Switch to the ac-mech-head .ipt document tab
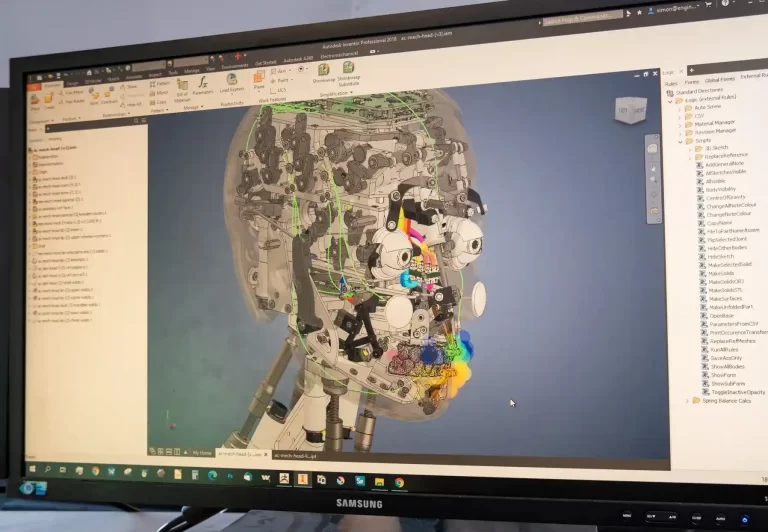768x532 pixels. (x=295, y=456)
